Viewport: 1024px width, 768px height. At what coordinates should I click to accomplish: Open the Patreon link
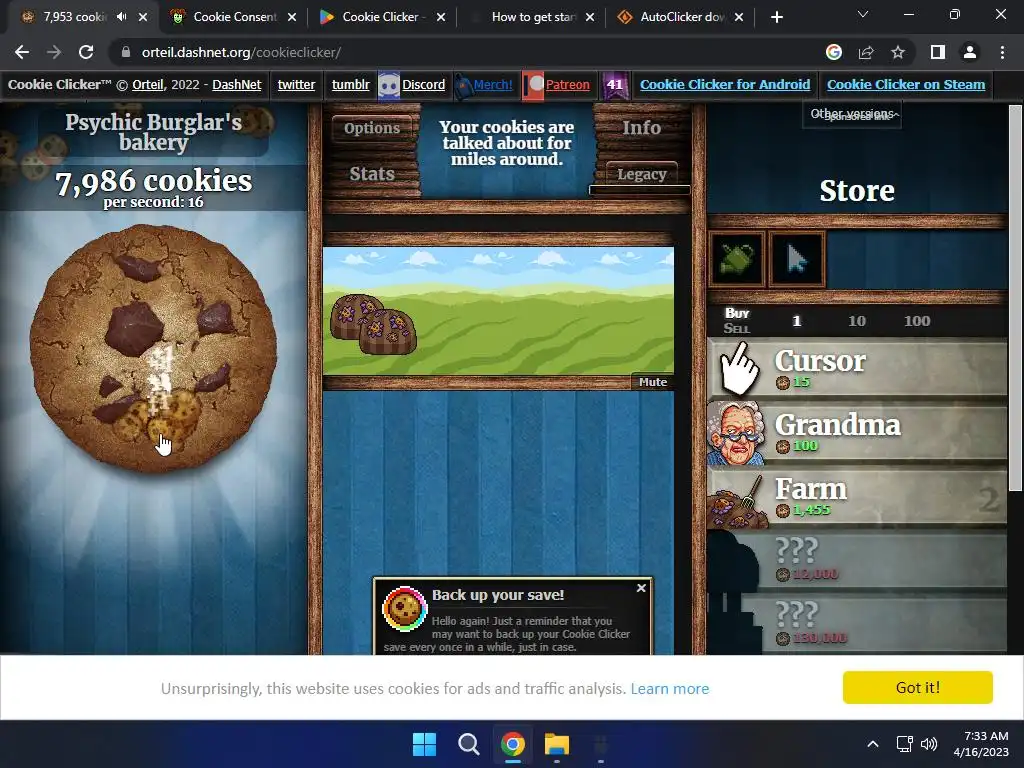(568, 84)
